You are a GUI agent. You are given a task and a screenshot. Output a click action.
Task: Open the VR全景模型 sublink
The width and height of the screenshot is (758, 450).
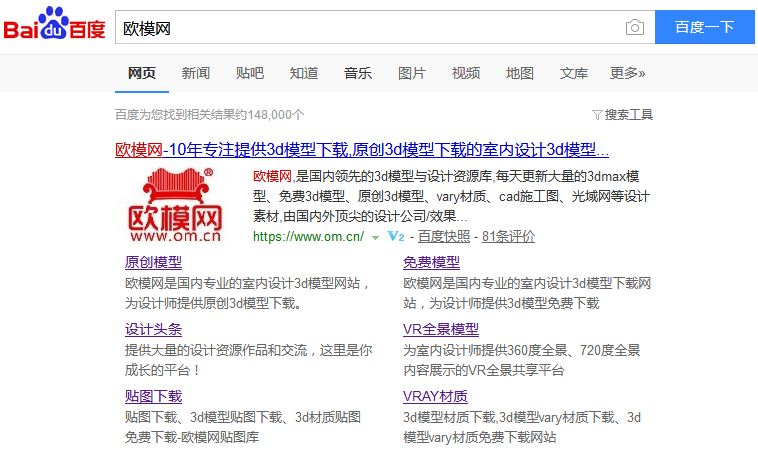point(441,330)
